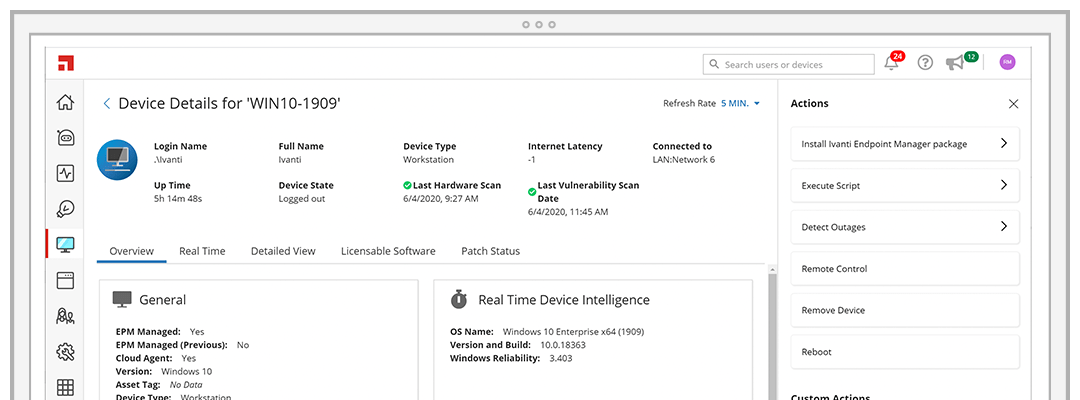This screenshot has width=1080, height=400.
Task: Click the '6/4/2020, 9:27 AM' scan date
Action: pos(439,199)
